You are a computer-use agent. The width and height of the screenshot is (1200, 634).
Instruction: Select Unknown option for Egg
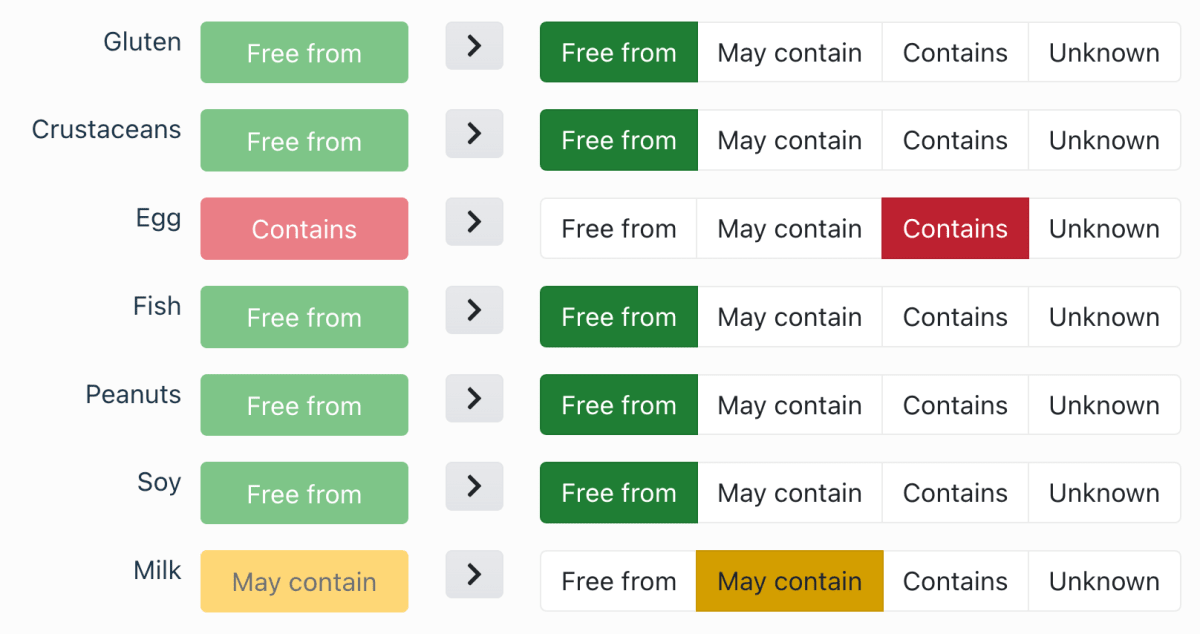1104,229
